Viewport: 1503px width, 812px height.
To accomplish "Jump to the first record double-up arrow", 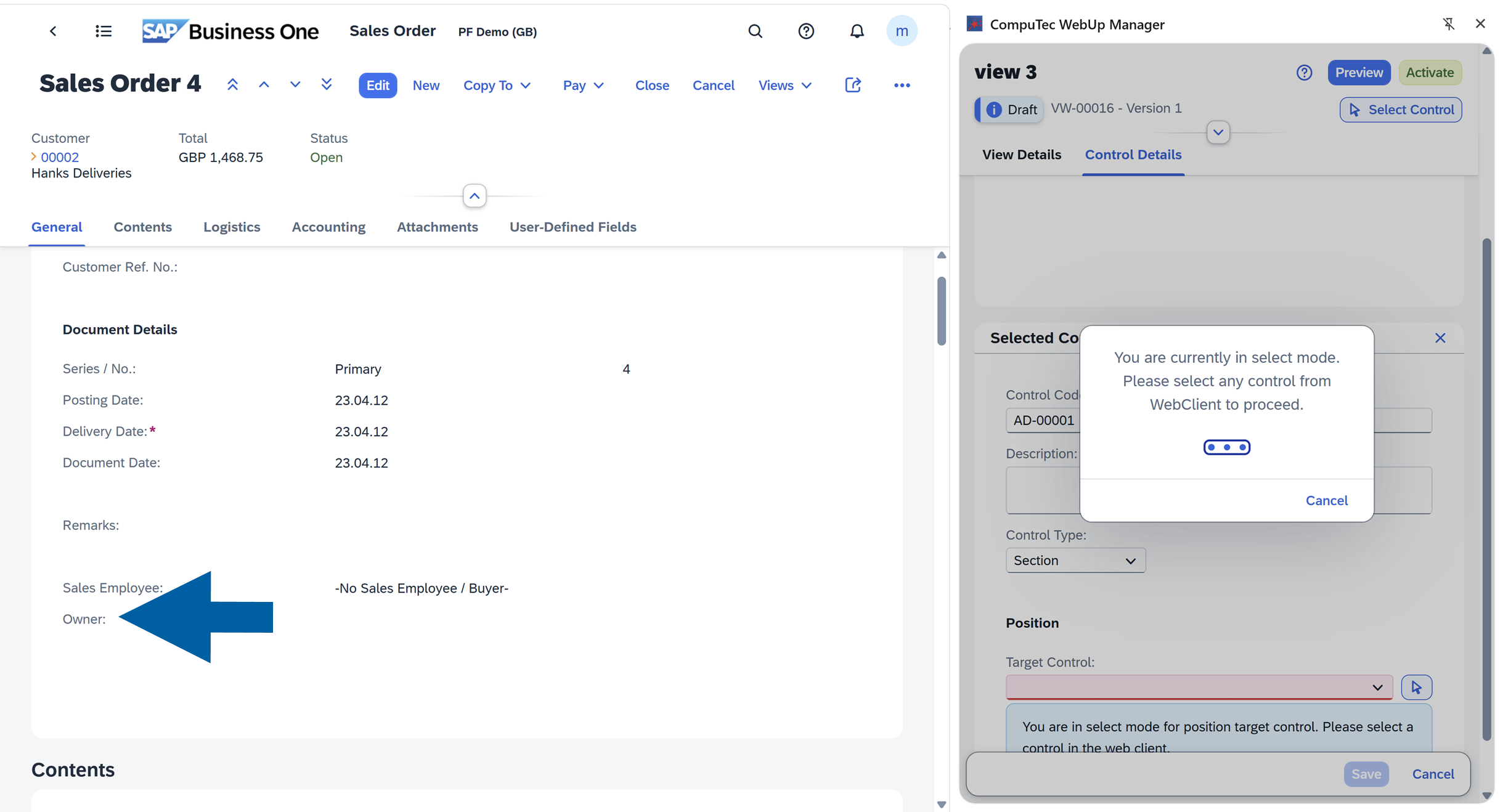I will pyautogui.click(x=232, y=85).
